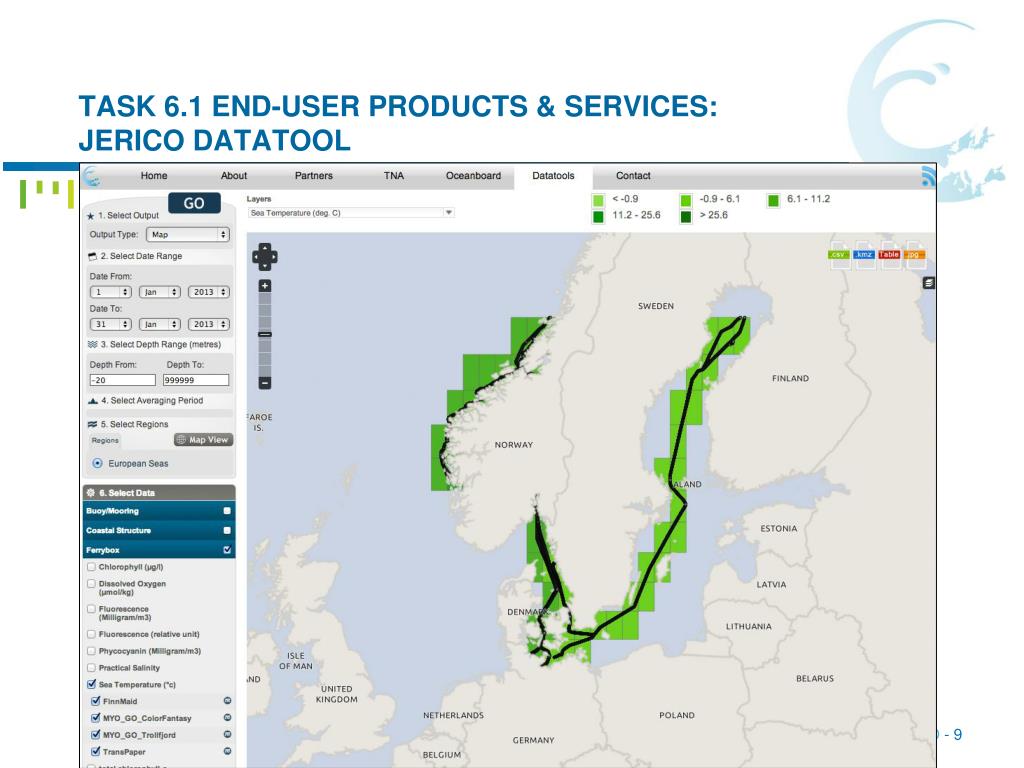Check the Buoy/Mooring checkbox
This screenshot has height=768, width=1024.
(227, 511)
